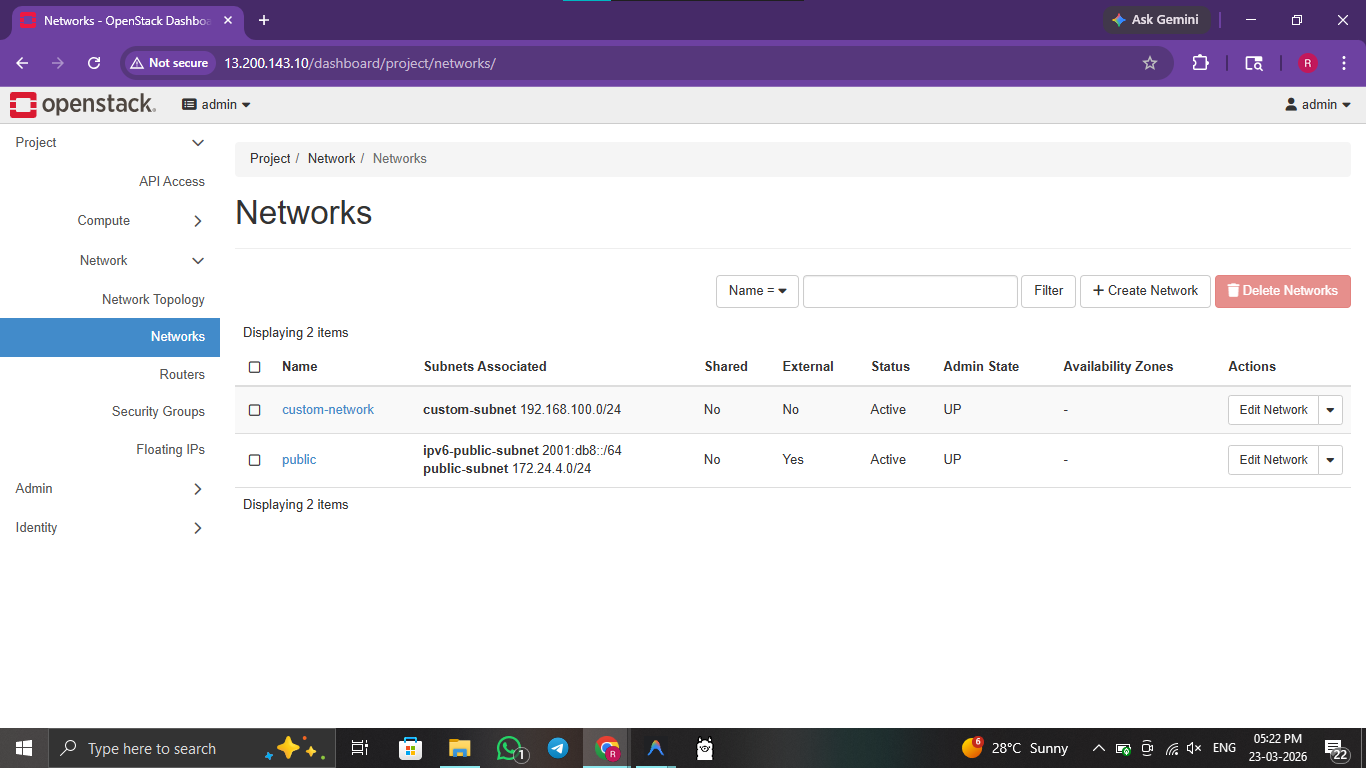Click Edit Network for public
Viewport: 1366px width, 768px height.
pyautogui.click(x=1273, y=460)
